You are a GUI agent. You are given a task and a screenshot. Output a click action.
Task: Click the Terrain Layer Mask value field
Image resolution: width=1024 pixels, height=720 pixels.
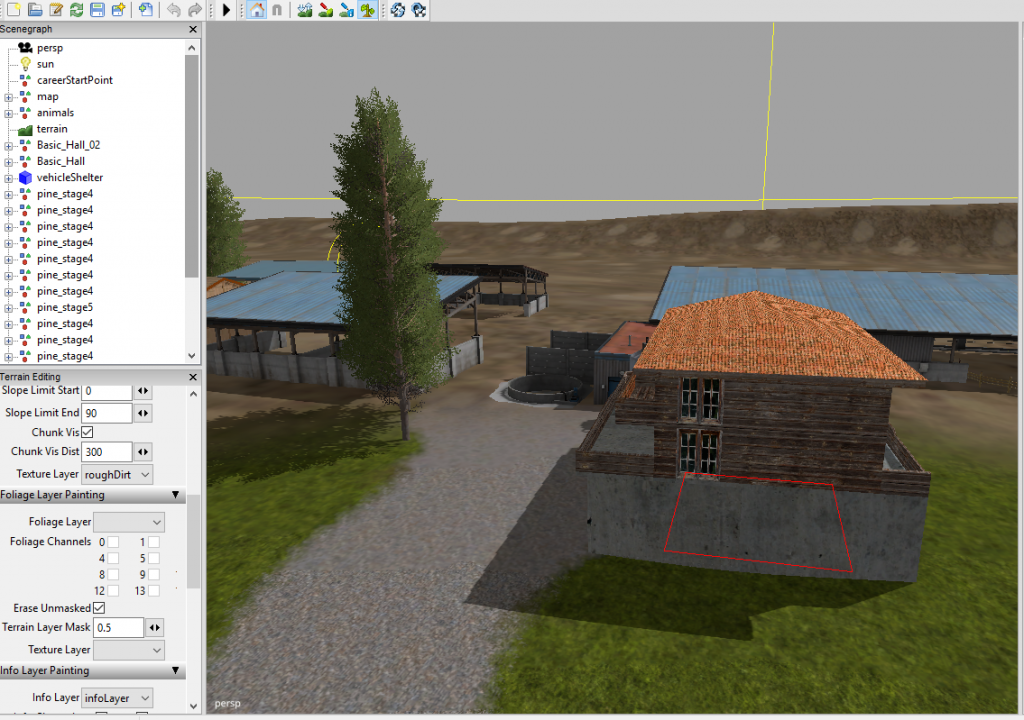pos(119,627)
